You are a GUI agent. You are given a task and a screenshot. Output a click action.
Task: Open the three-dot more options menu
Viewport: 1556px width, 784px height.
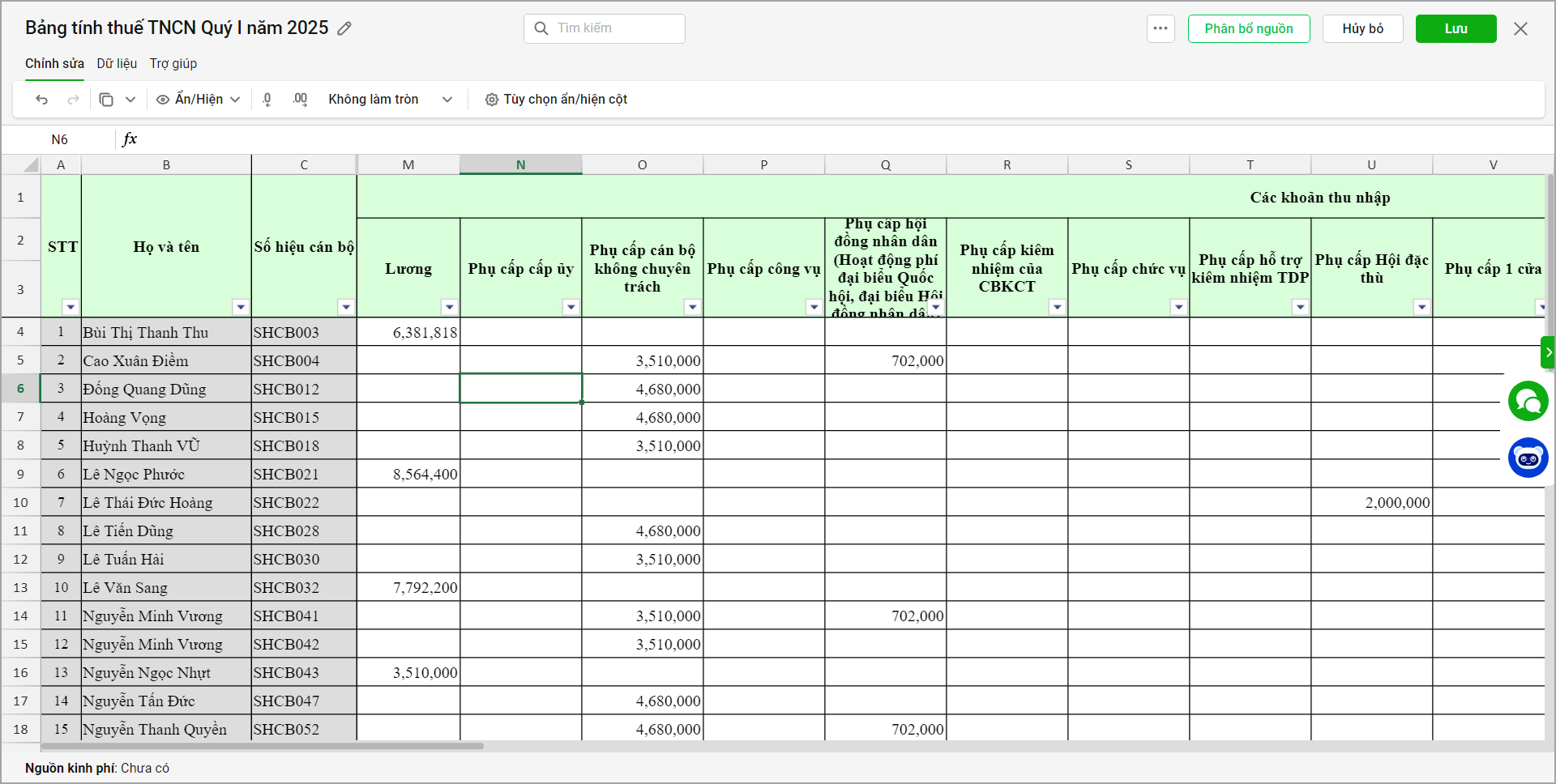click(x=1161, y=28)
